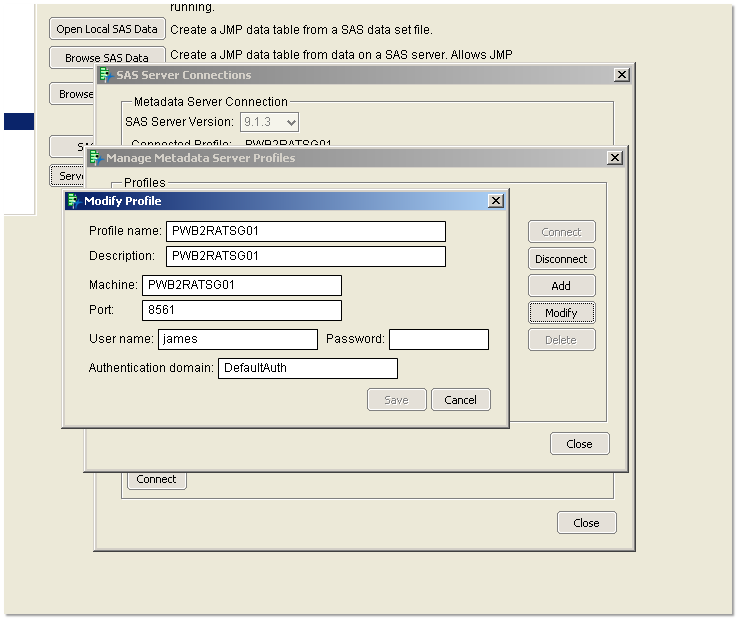Image resolution: width=737 pixels, height=619 pixels.
Task: Close SAS Server Connections via title X
Action: 622,75
